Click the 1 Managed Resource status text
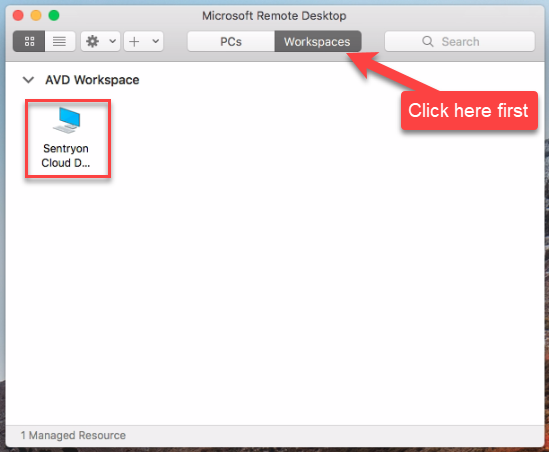 73,435
